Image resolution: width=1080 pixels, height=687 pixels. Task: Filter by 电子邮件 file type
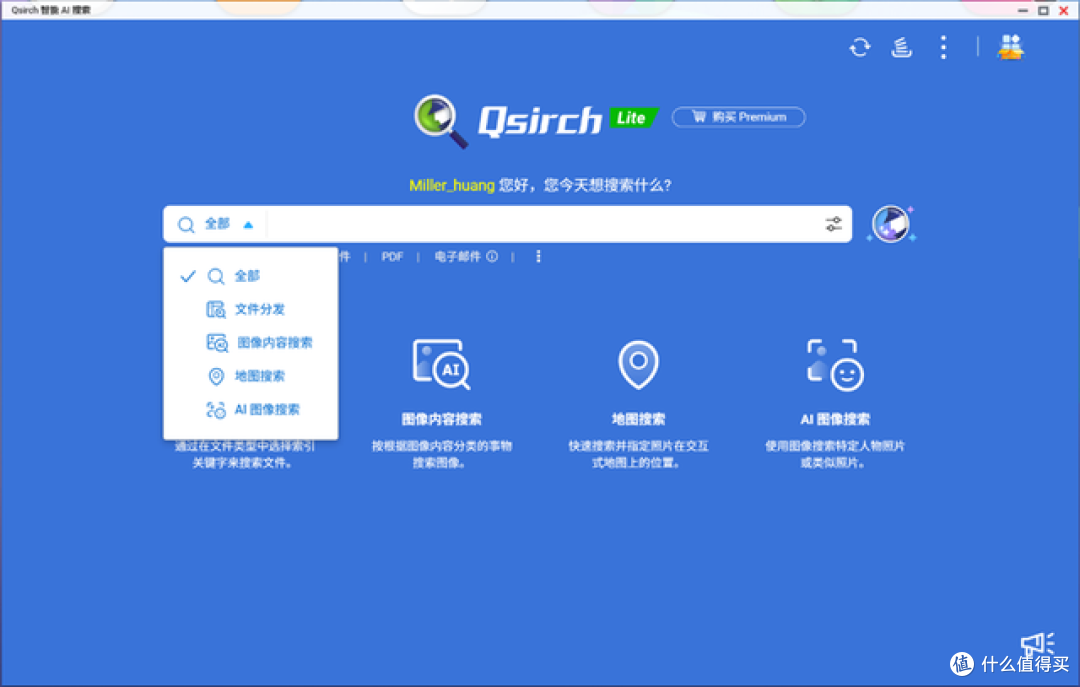coord(457,257)
